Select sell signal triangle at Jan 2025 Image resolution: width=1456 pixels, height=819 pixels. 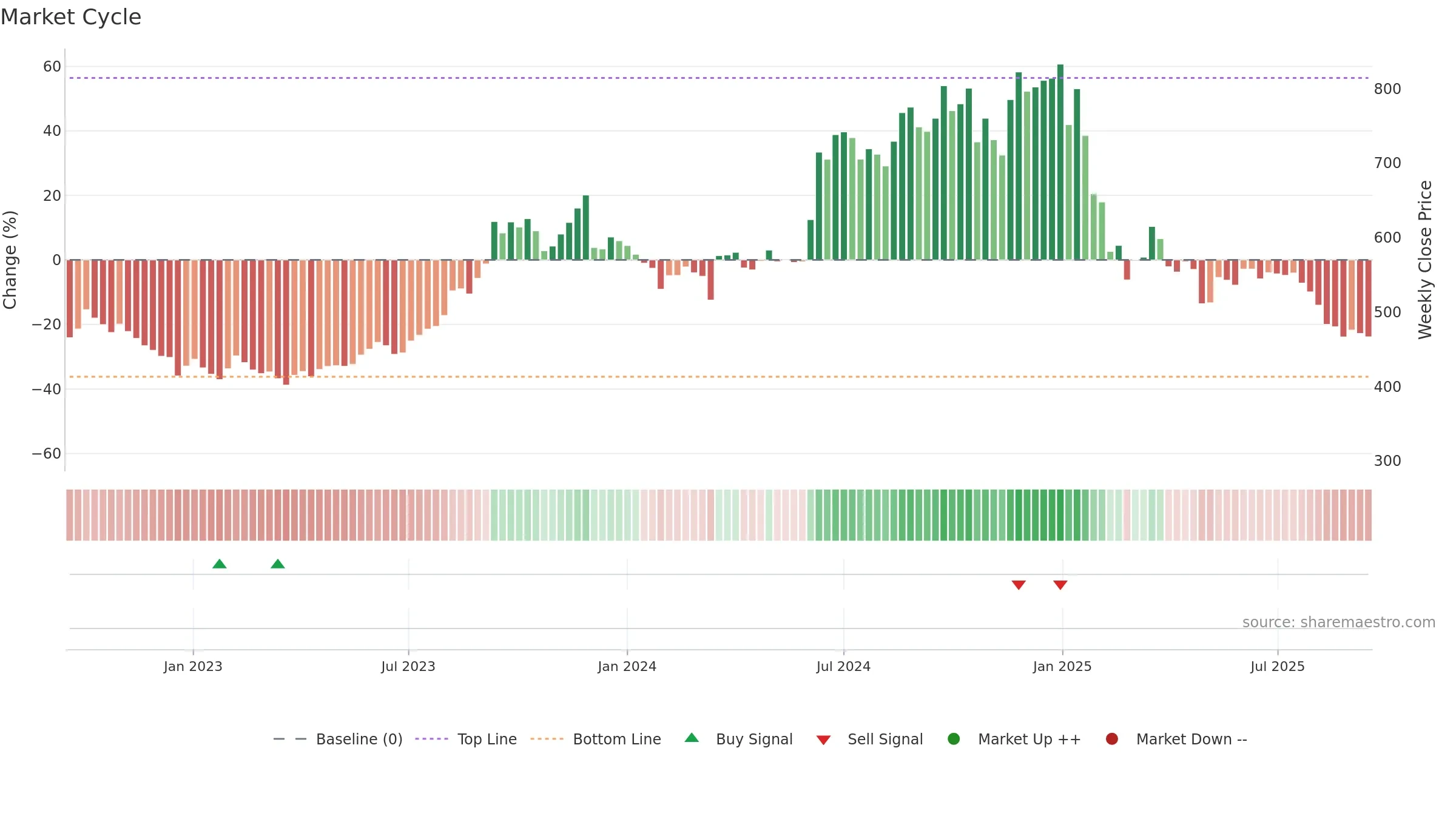click(1060, 585)
